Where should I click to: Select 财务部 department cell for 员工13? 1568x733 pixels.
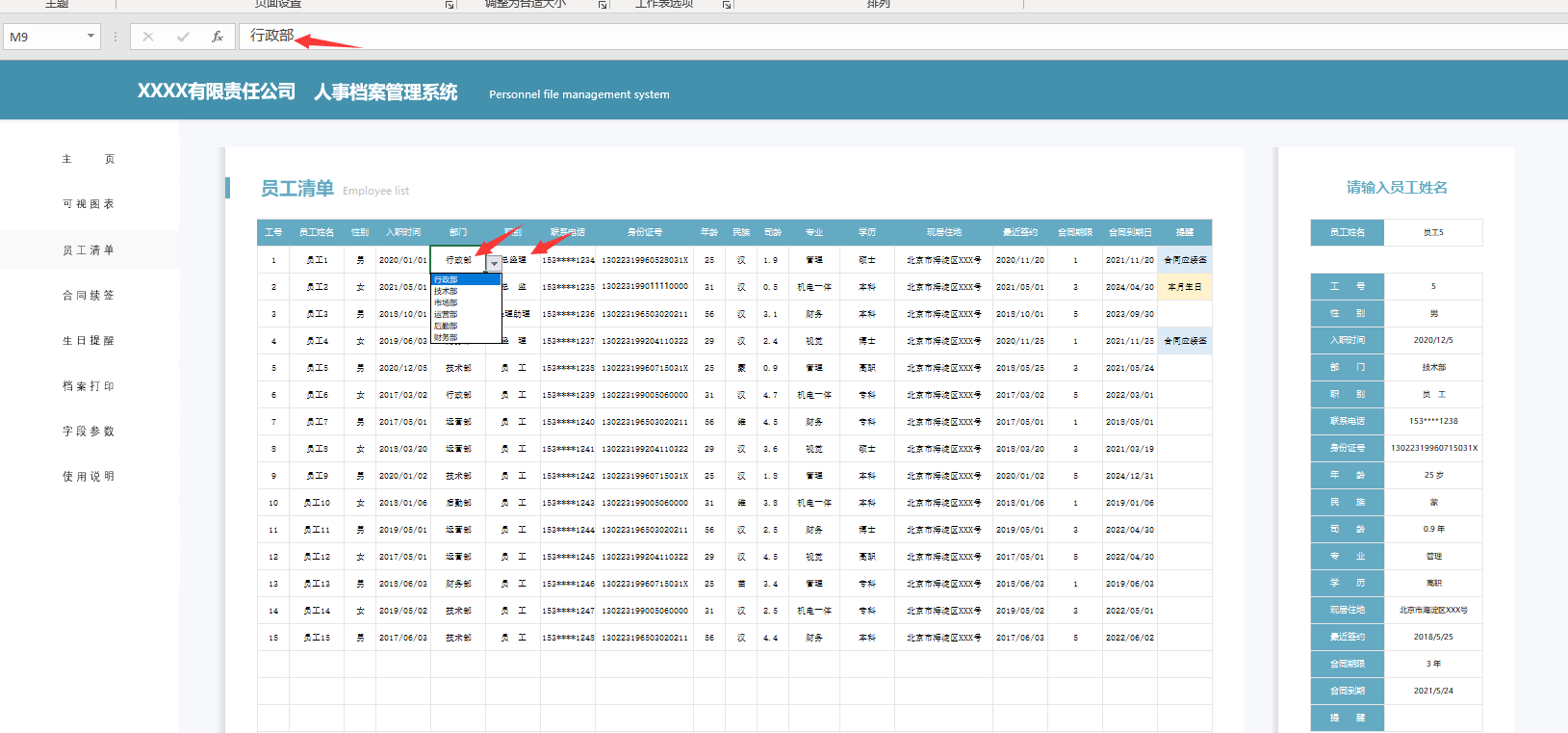tap(458, 584)
